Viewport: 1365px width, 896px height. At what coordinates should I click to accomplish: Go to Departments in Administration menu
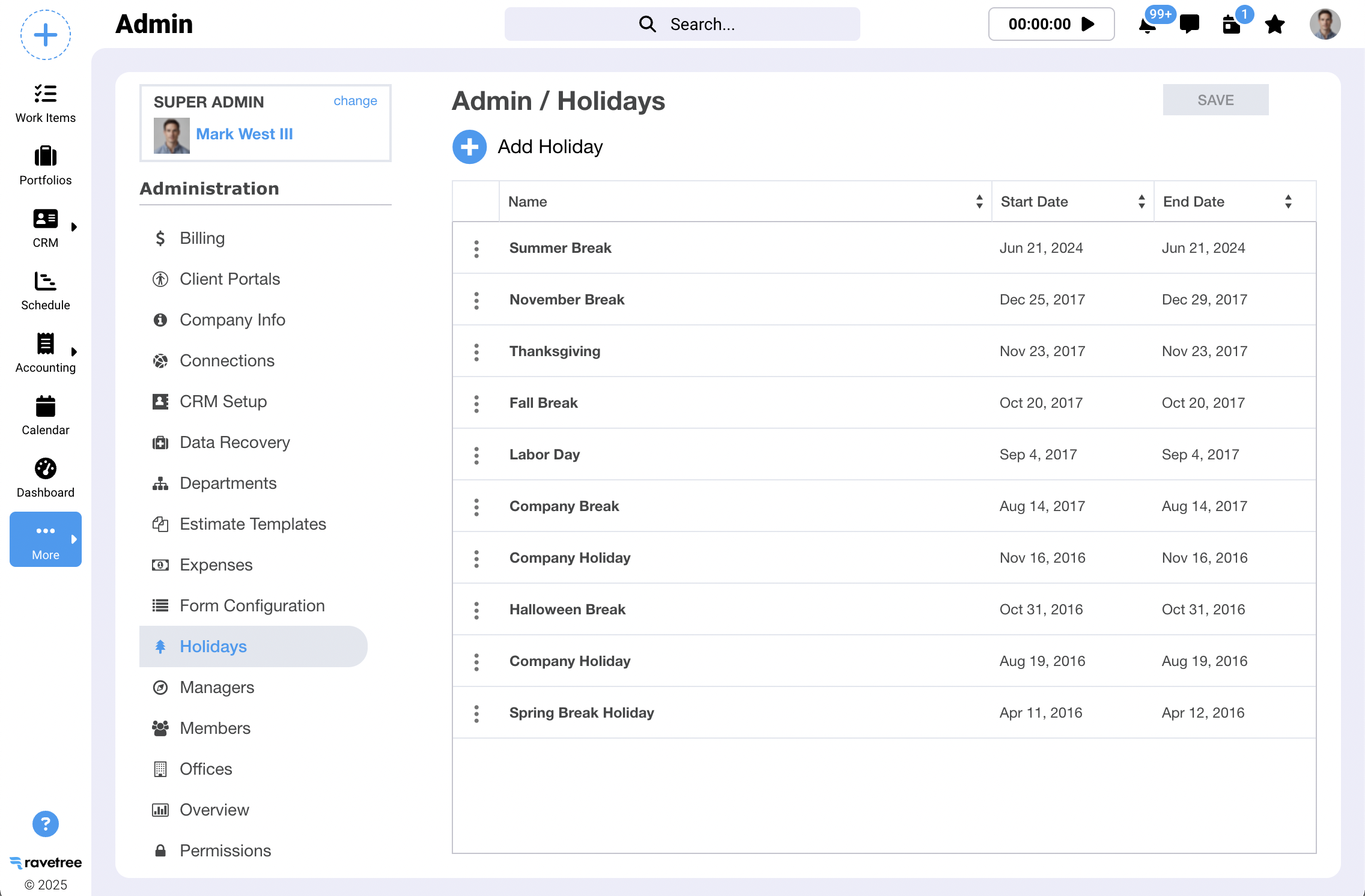(x=228, y=483)
